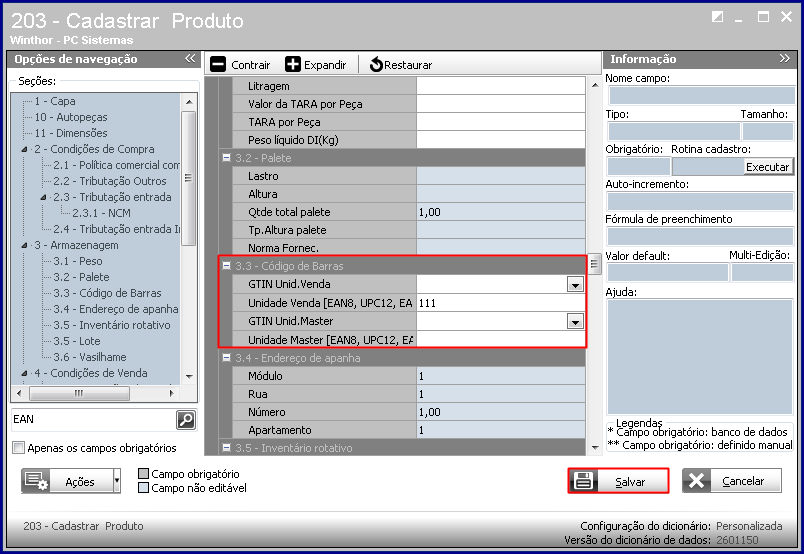Click the Apartamento value field
804x554 pixels.
[x=500, y=430]
